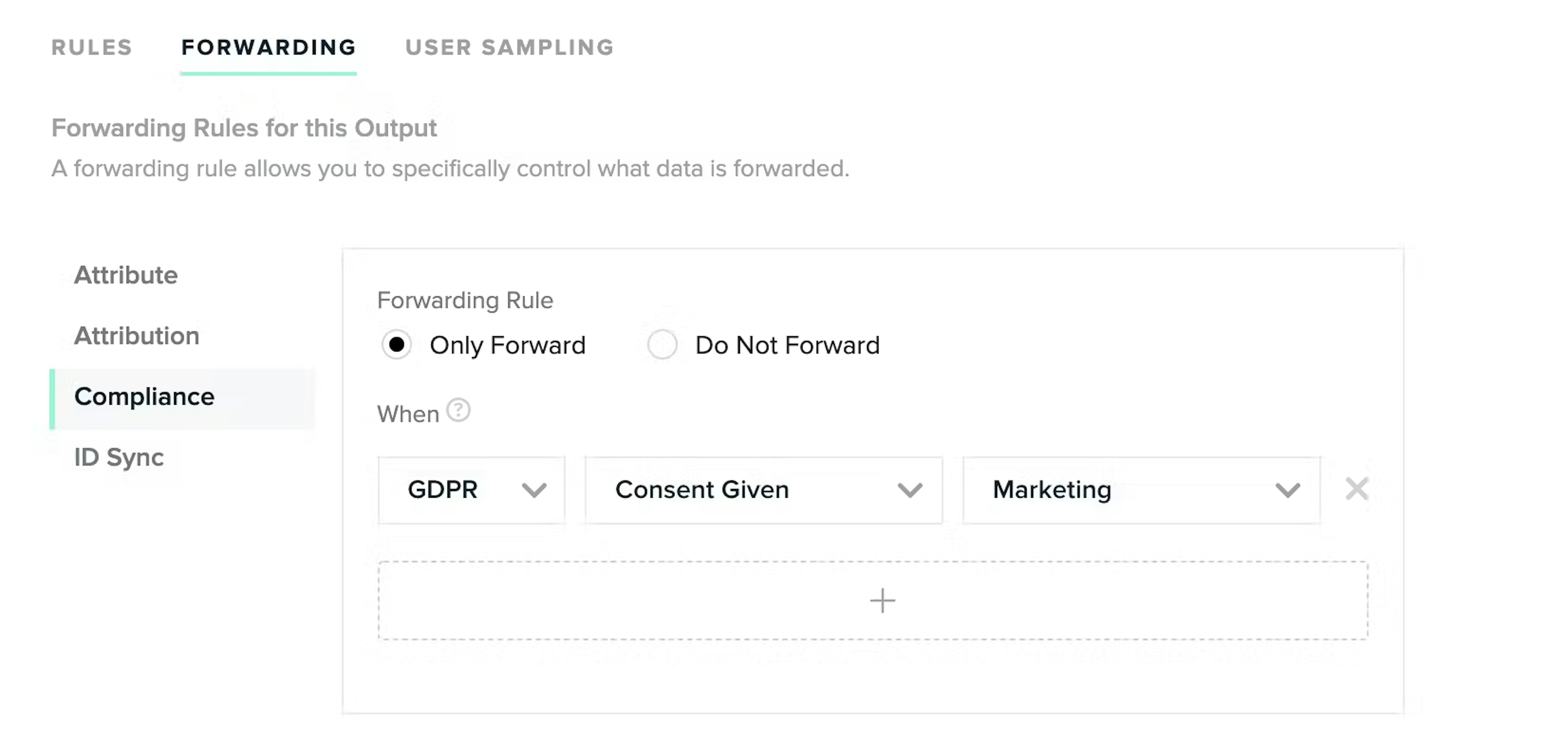The image size is (1568, 741).
Task: Select the Compliance sidebar entry
Action: tap(144, 397)
